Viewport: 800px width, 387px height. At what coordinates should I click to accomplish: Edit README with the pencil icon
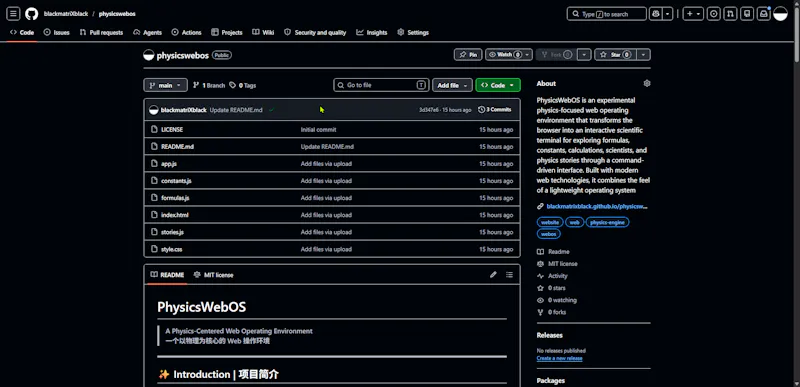(493, 275)
